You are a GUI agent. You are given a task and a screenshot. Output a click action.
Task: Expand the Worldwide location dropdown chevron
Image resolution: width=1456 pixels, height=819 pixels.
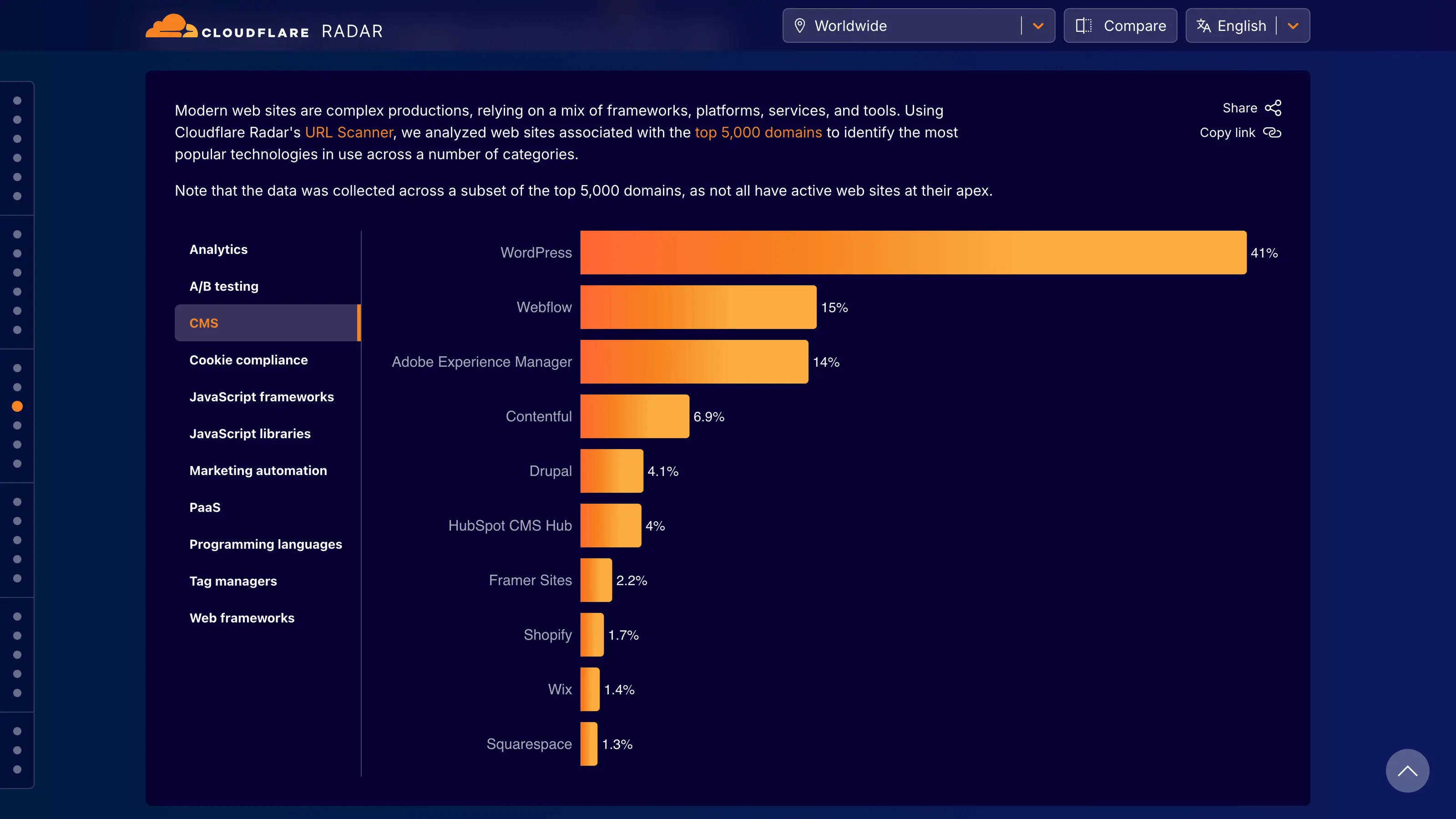click(1038, 25)
